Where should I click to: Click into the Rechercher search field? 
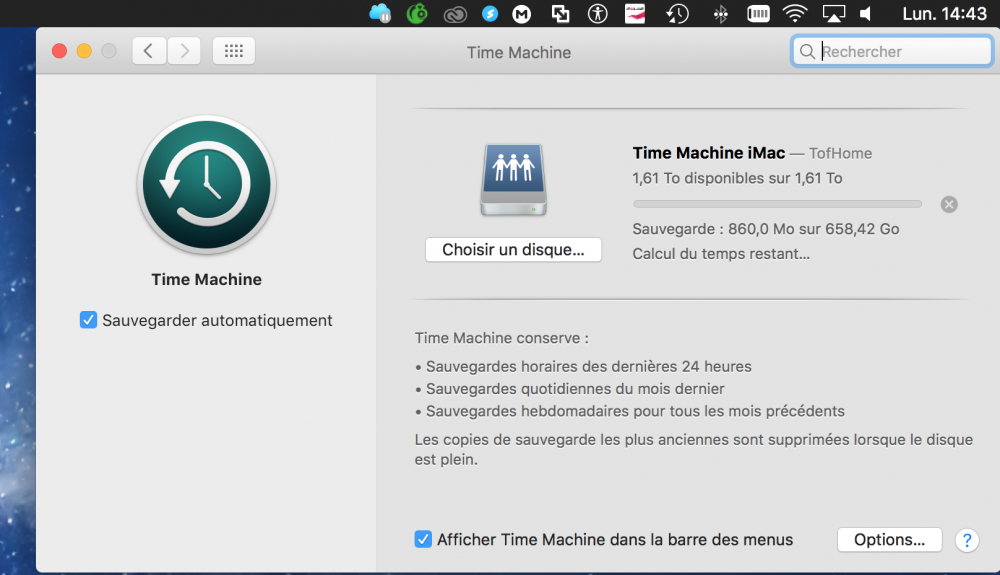click(x=892, y=52)
